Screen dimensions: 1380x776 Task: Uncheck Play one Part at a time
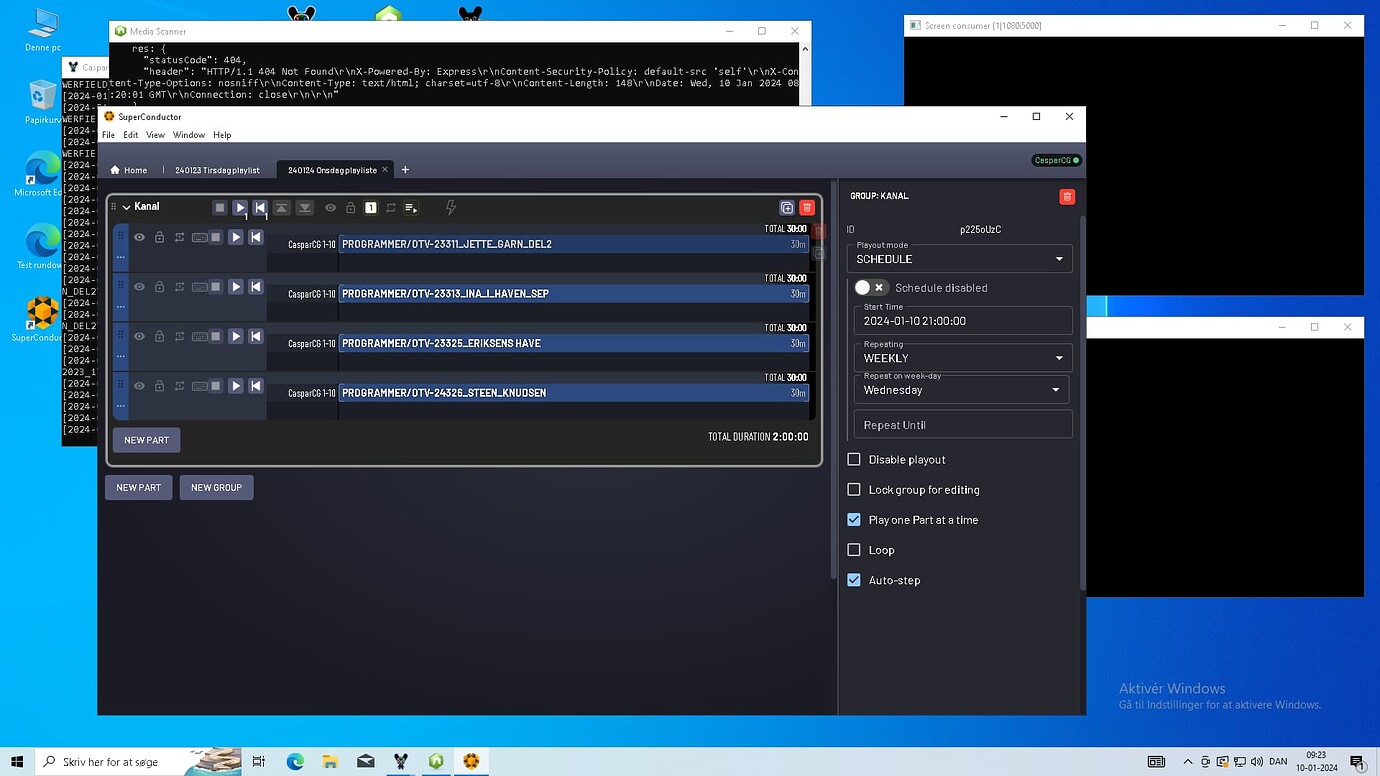click(854, 520)
